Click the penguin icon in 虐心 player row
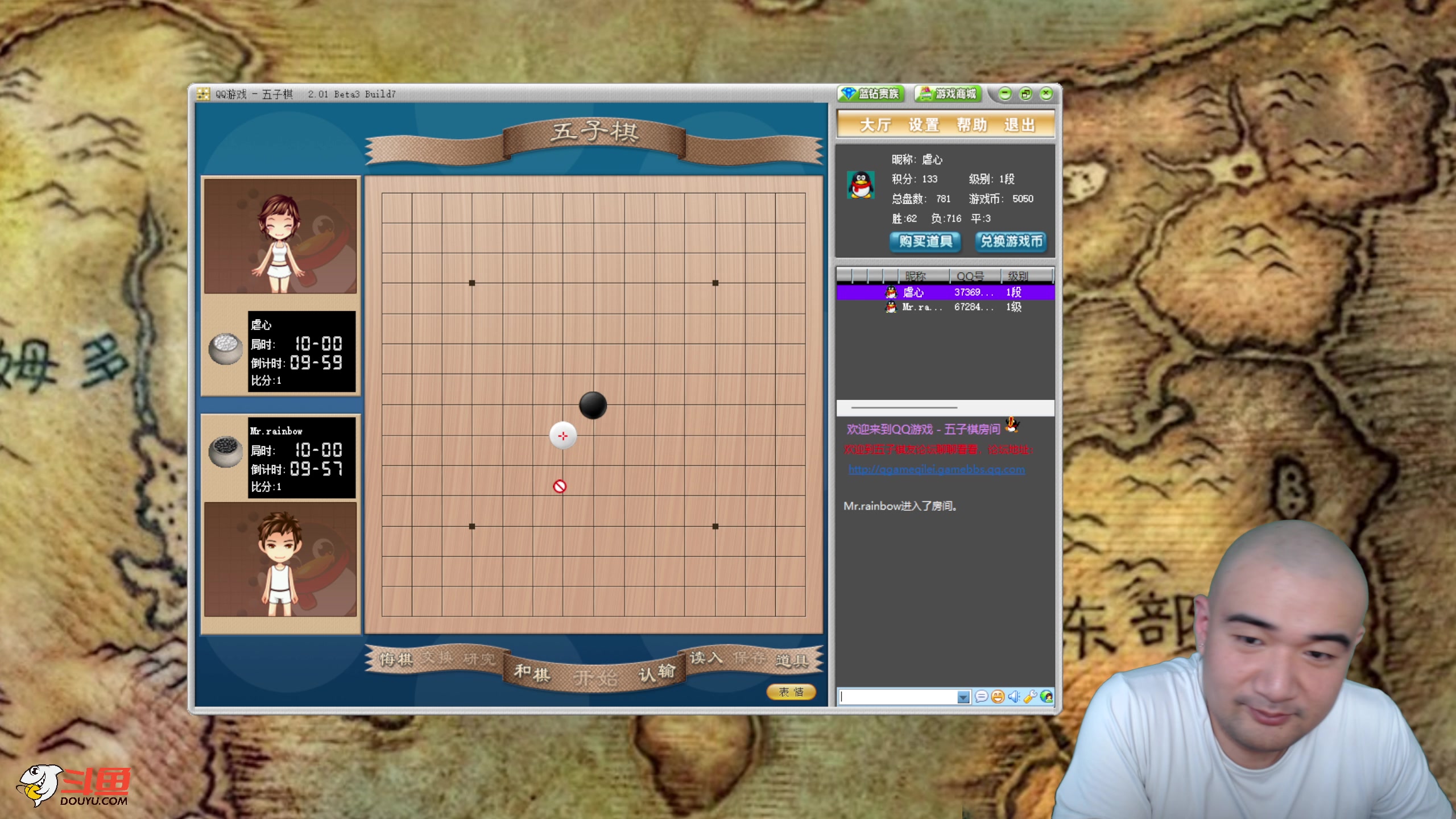This screenshot has height=819, width=1456. (x=891, y=292)
